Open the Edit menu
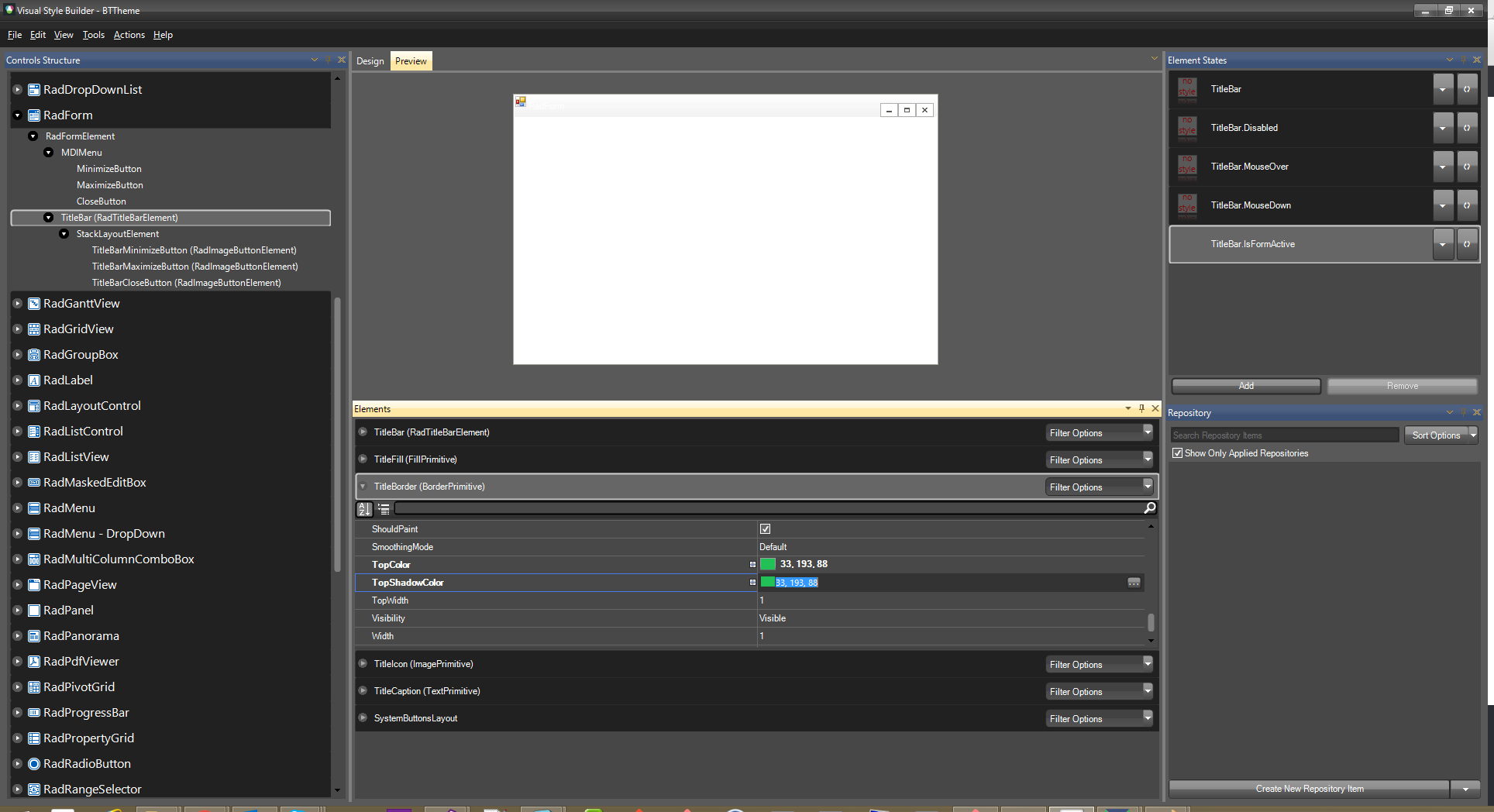 [x=38, y=35]
